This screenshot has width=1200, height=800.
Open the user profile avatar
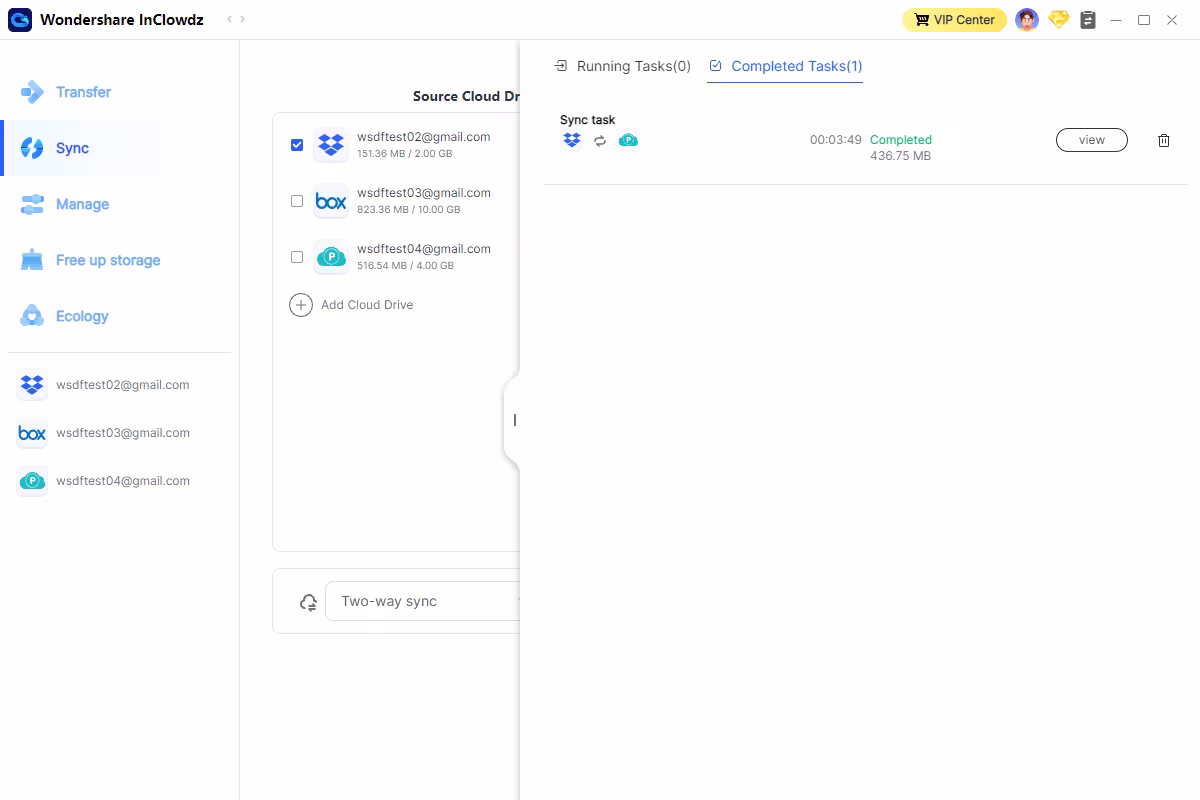tap(1027, 20)
